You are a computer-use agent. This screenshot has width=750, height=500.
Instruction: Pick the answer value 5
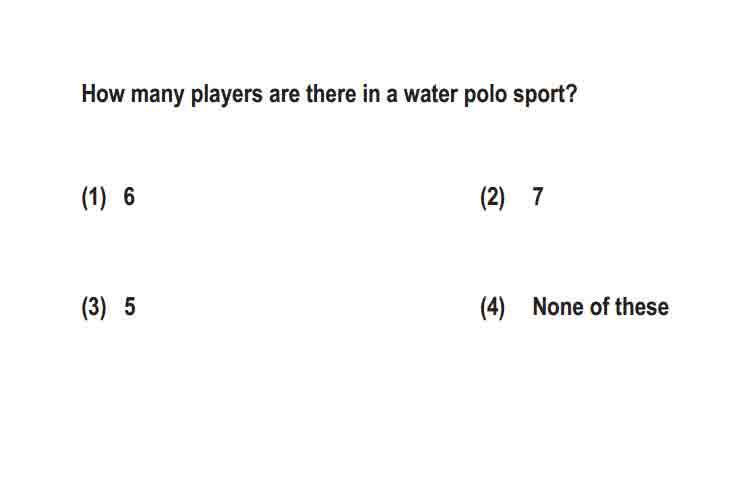[x=130, y=306]
